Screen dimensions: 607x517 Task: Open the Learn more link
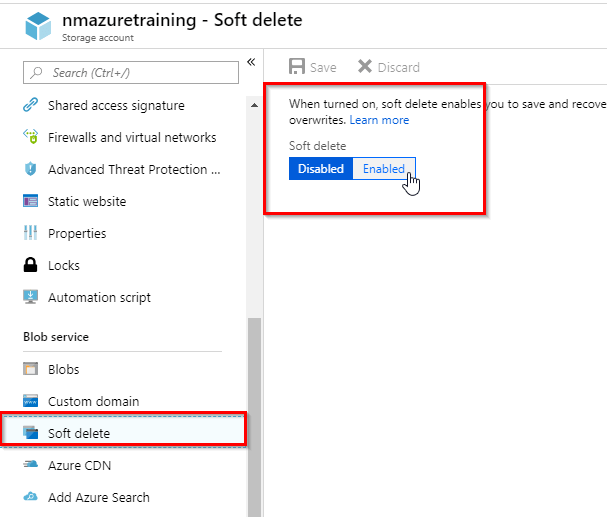[379, 120]
